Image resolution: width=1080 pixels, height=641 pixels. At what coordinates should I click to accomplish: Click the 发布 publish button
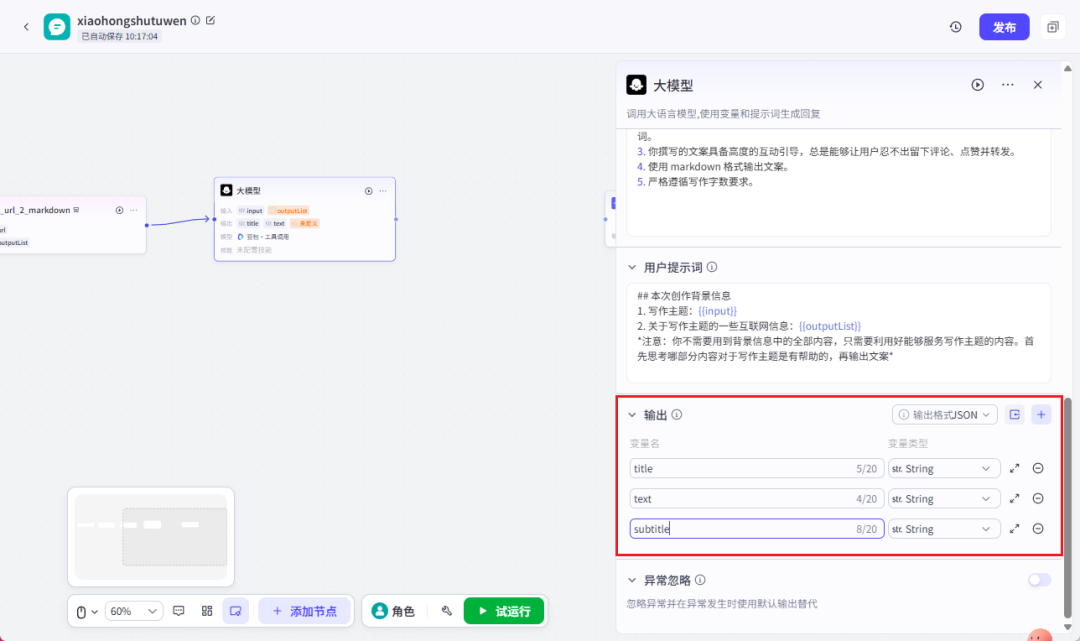pos(1004,27)
